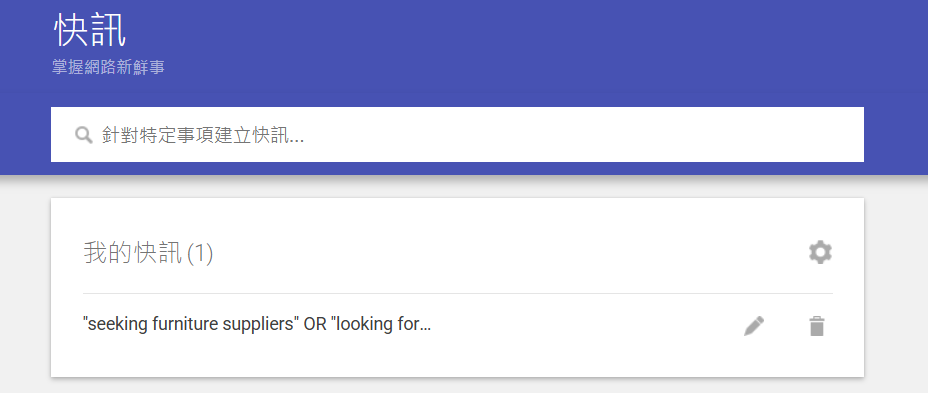Click the magnifier icon in search bar
Screen dimensions: 928x393
point(83,135)
